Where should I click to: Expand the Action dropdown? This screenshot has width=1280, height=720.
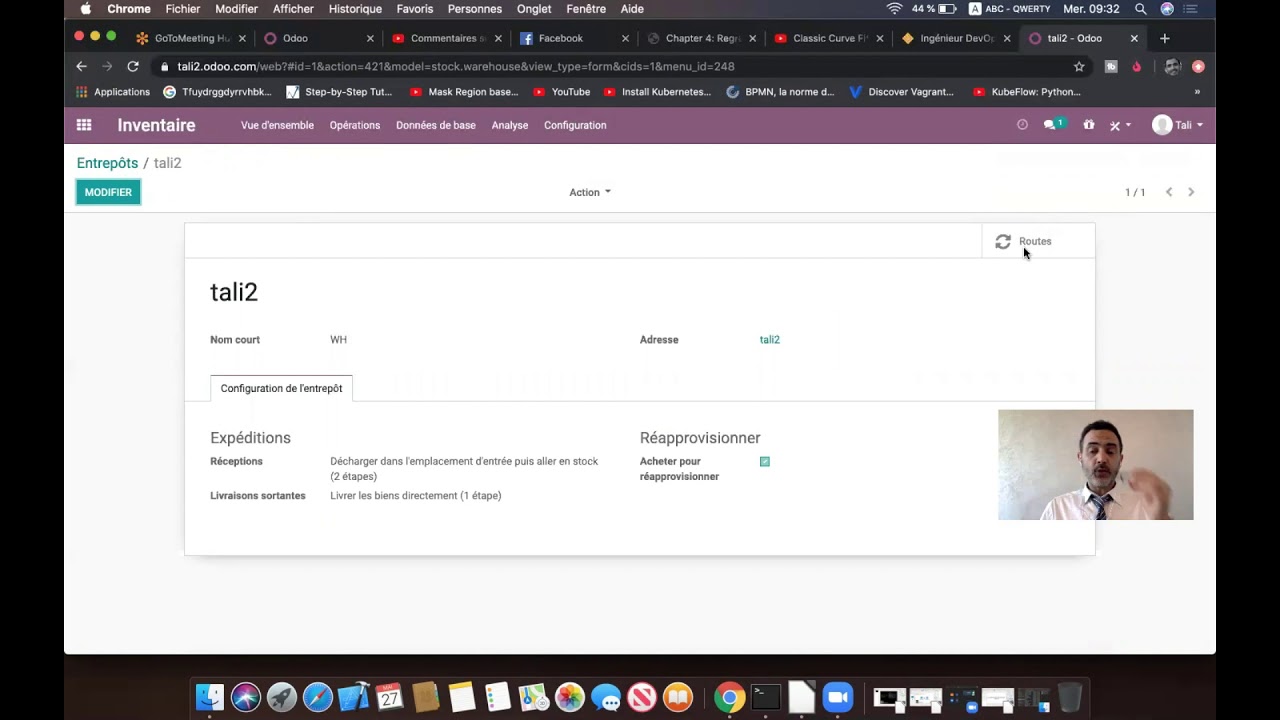[590, 192]
